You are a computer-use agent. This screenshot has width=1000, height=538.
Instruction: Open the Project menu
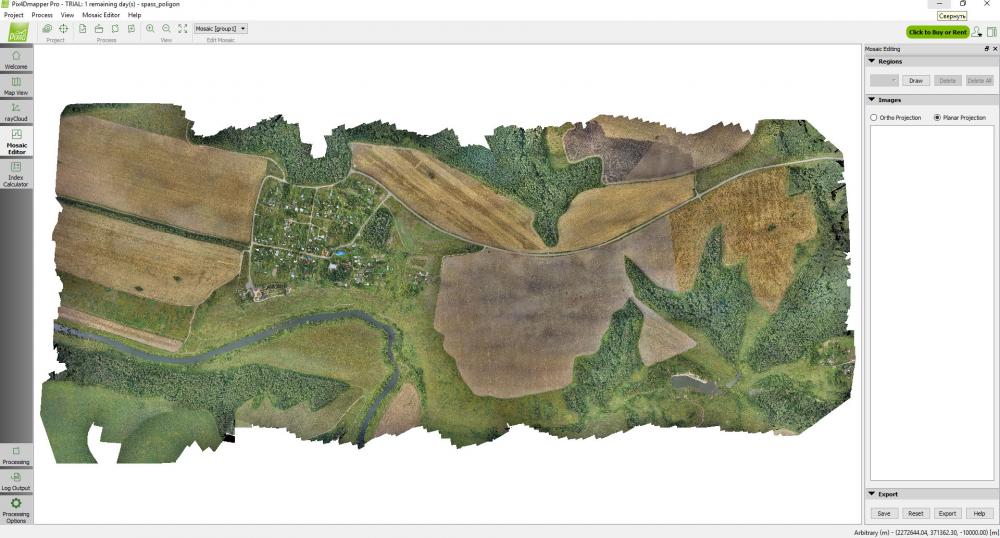point(13,15)
